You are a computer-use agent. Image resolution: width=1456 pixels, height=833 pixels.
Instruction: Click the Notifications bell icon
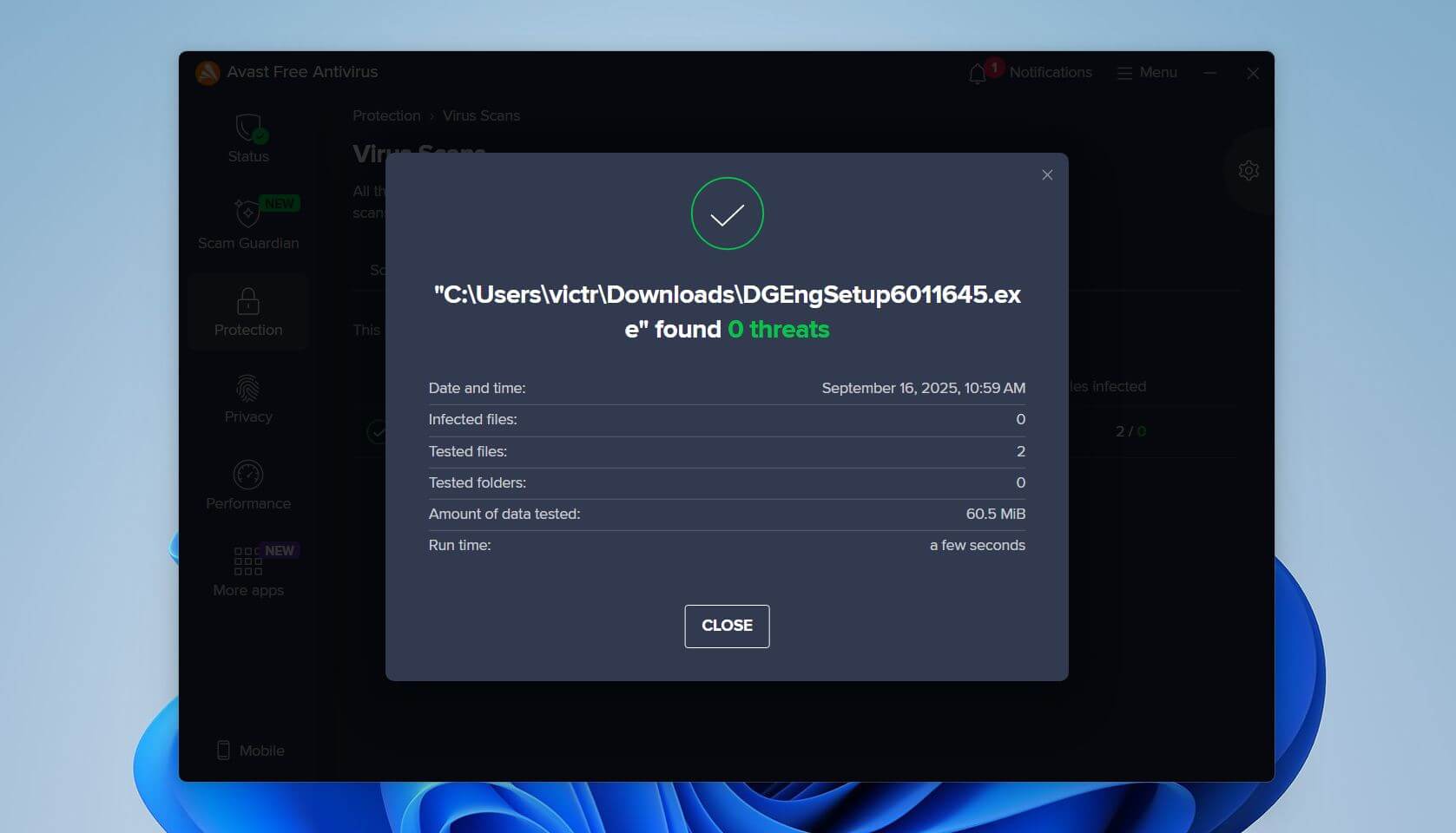coord(978,74)
